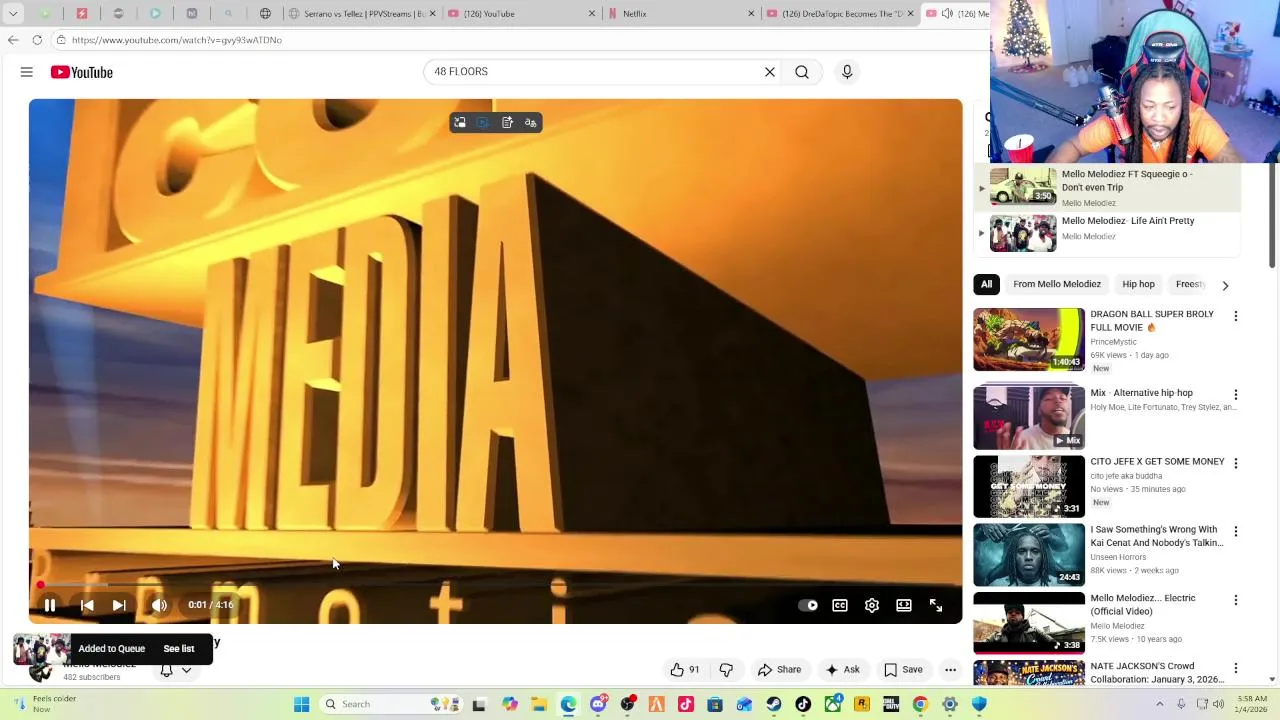The image size is (1280, 720).
Task: Show hidden system tray icons
Action: coord(1160,704)
